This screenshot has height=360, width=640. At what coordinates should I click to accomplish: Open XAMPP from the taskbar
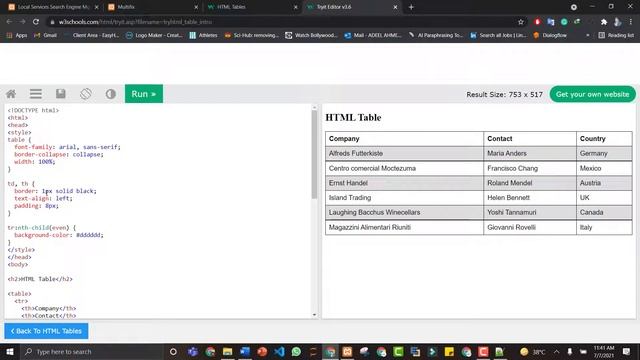pyautogui.click(x=347, y=351)
